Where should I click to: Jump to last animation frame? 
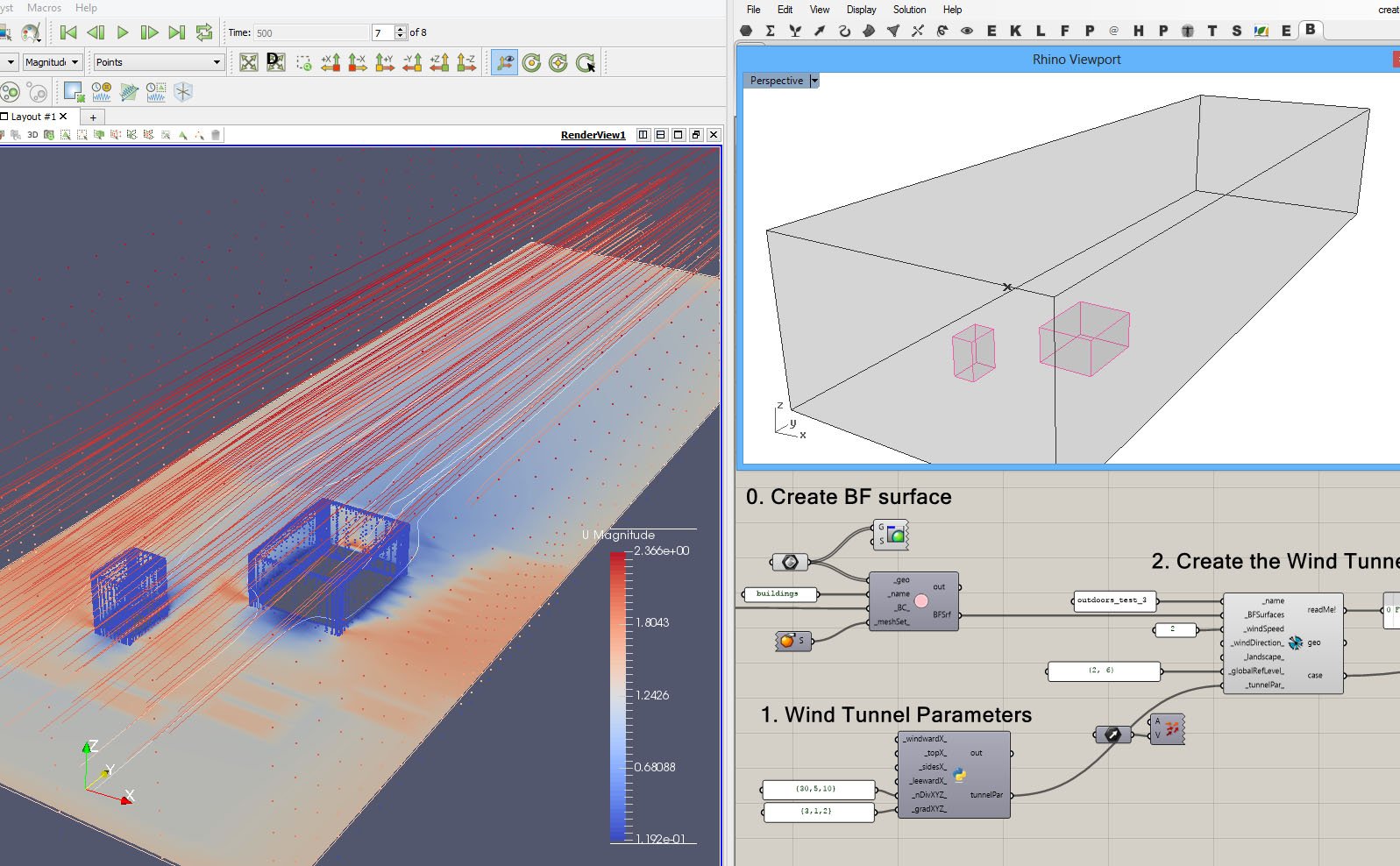[x=177, y=32]
